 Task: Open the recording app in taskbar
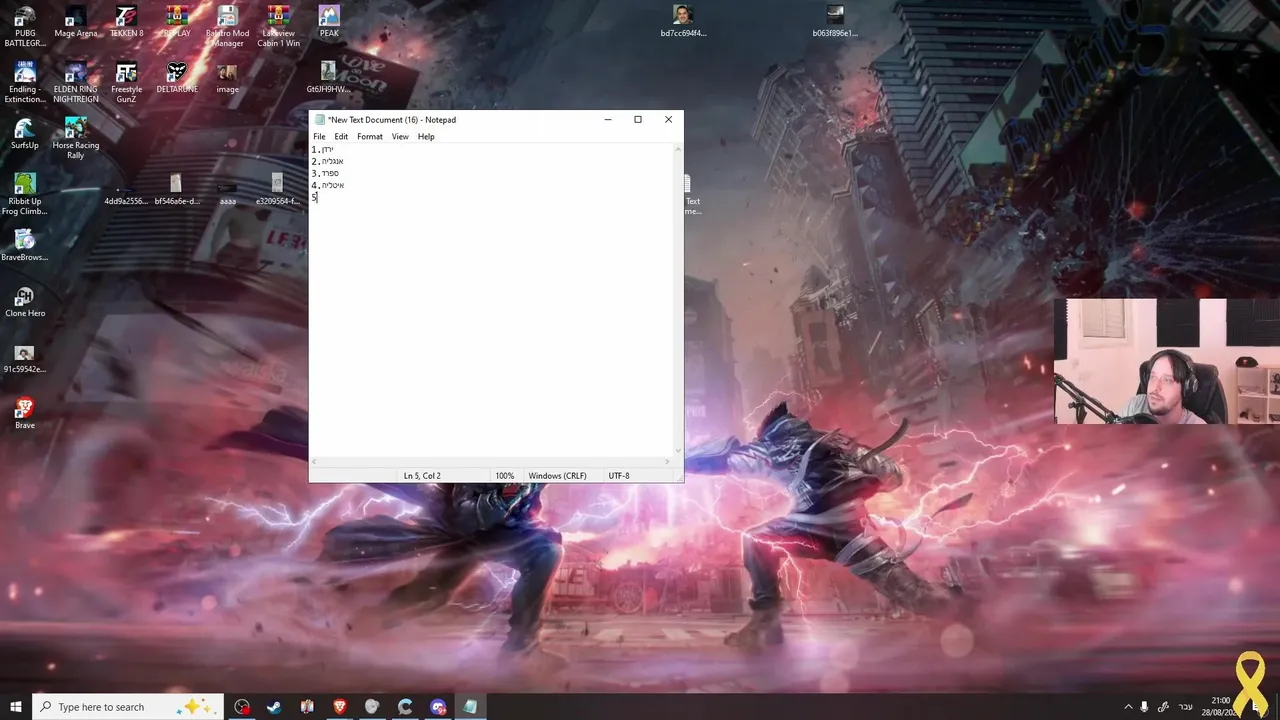click(x=242, y=707)
